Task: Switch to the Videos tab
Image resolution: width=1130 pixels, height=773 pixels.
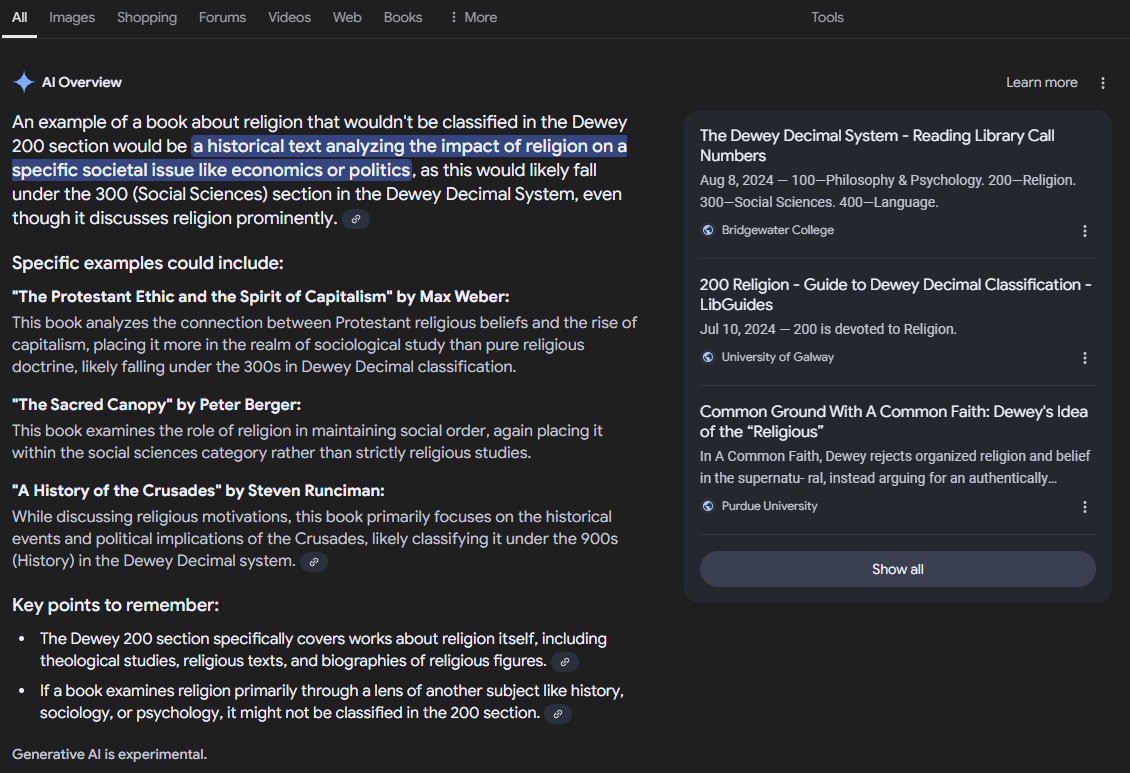Action: 289,17
